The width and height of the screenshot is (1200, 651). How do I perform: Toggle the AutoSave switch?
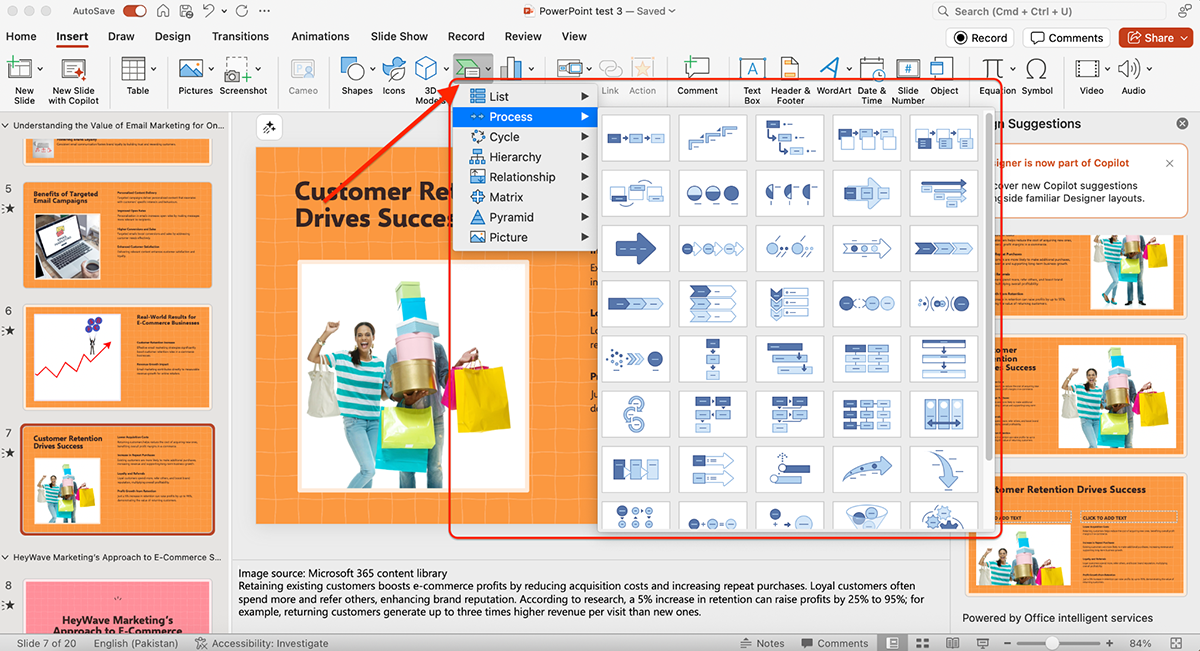(x=135, y=11)
